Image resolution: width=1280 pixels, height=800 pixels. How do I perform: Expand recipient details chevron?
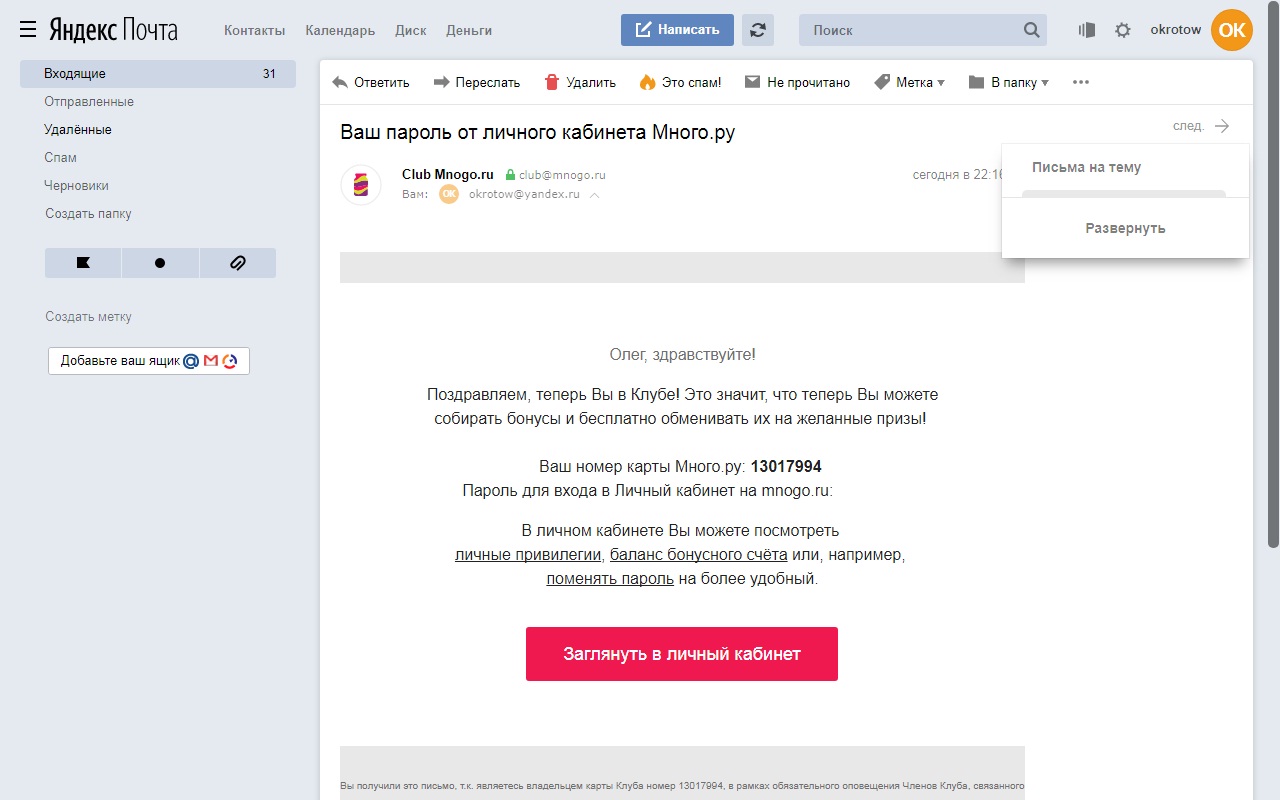pos(595,195)
